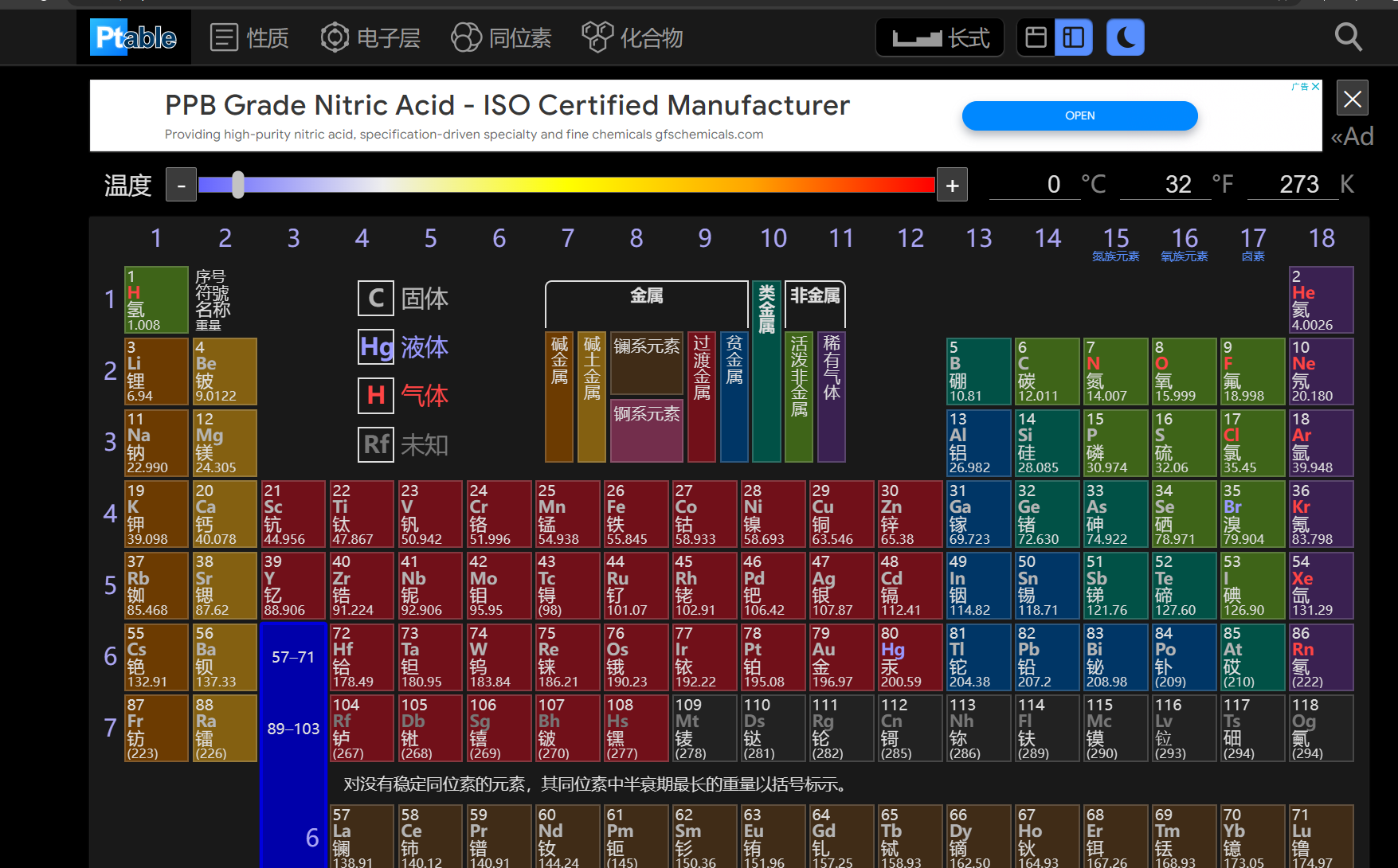The image size is (1398, 868).
Task: Select the gold Au element cell
Action: pos(842,657)
